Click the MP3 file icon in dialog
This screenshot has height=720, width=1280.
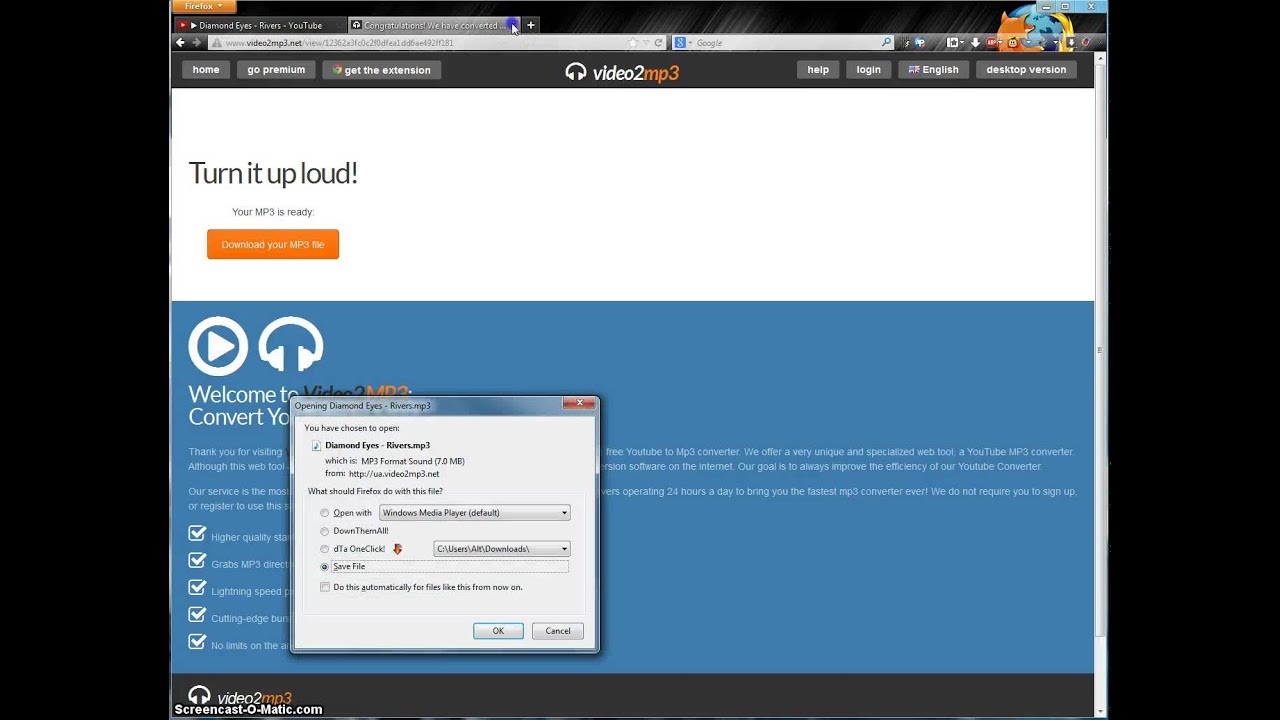316,446
